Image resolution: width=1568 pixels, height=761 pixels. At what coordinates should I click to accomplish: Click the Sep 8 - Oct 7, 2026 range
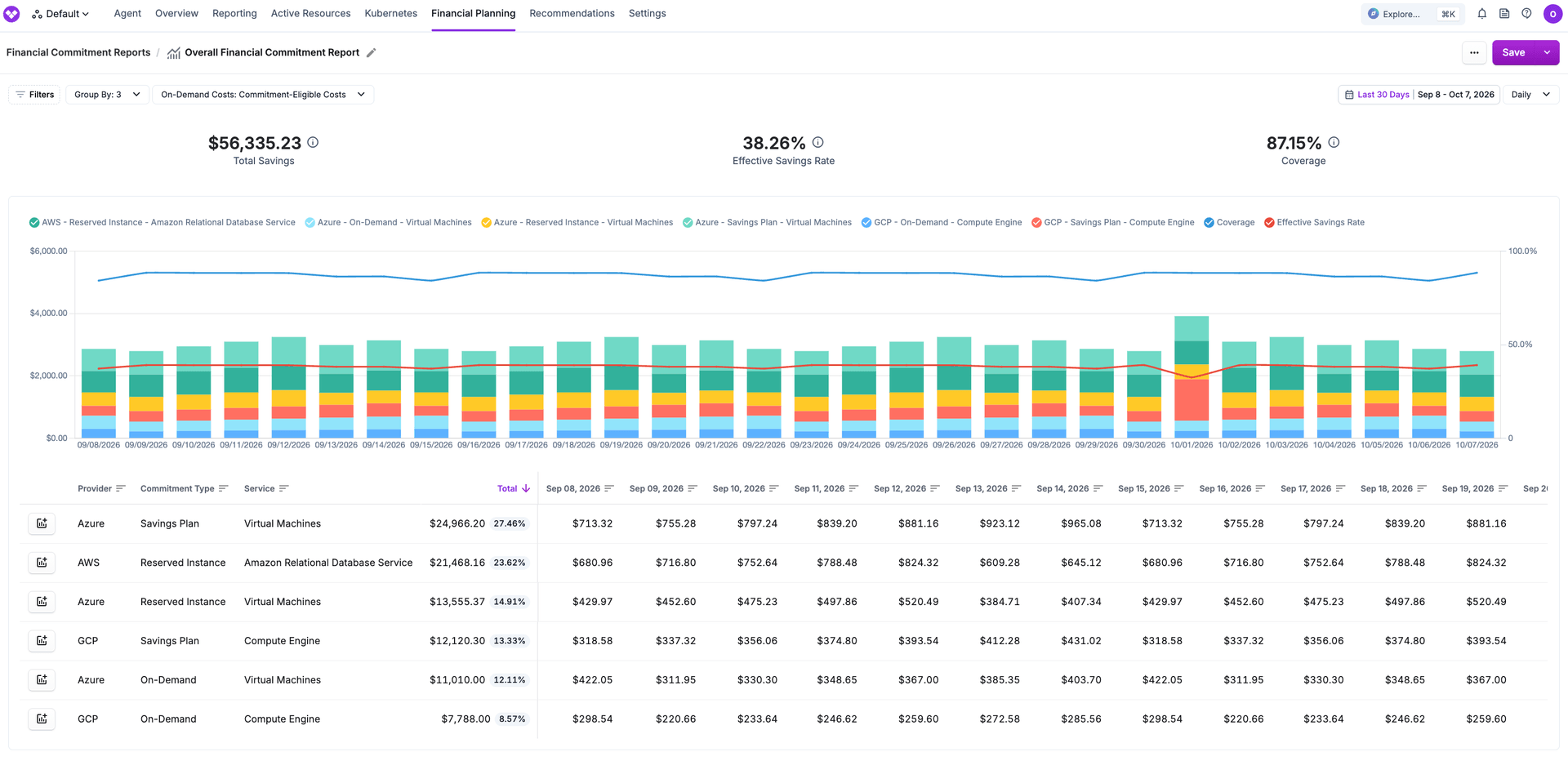pos(1456,95)
